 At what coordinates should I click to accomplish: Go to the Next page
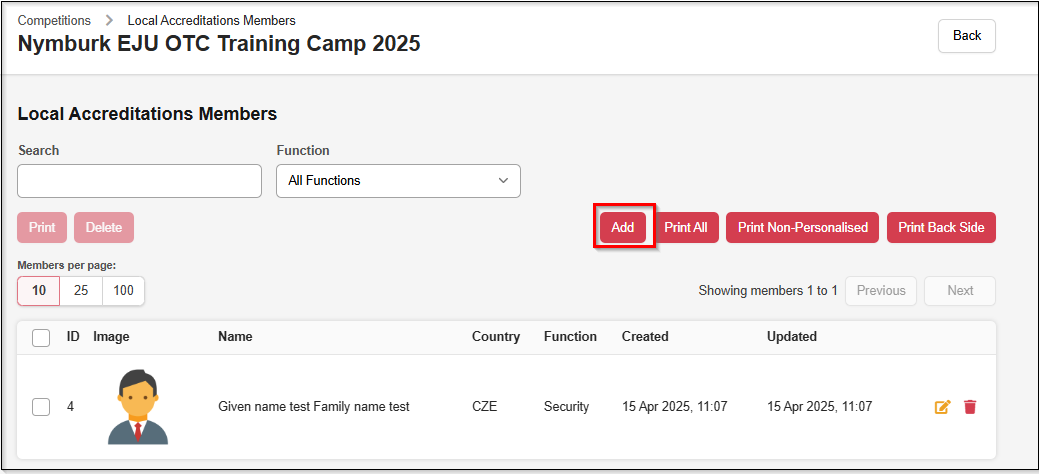pyautogui.click(x=960, y=291)
